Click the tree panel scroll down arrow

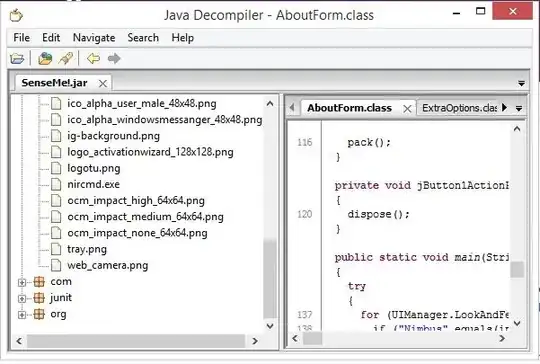pos(270,325)
